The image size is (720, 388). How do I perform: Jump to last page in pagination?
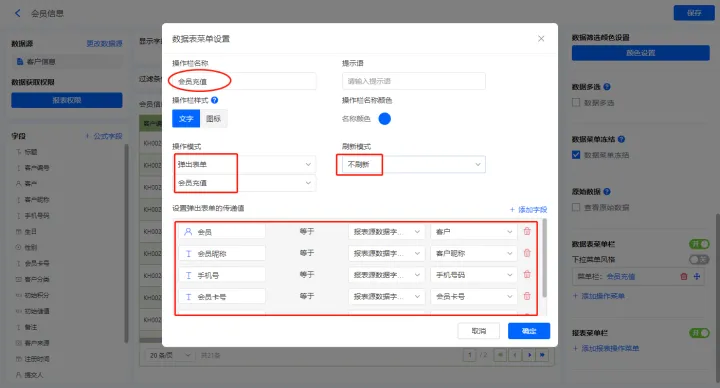pyautogui.click(x=543, y=355)
